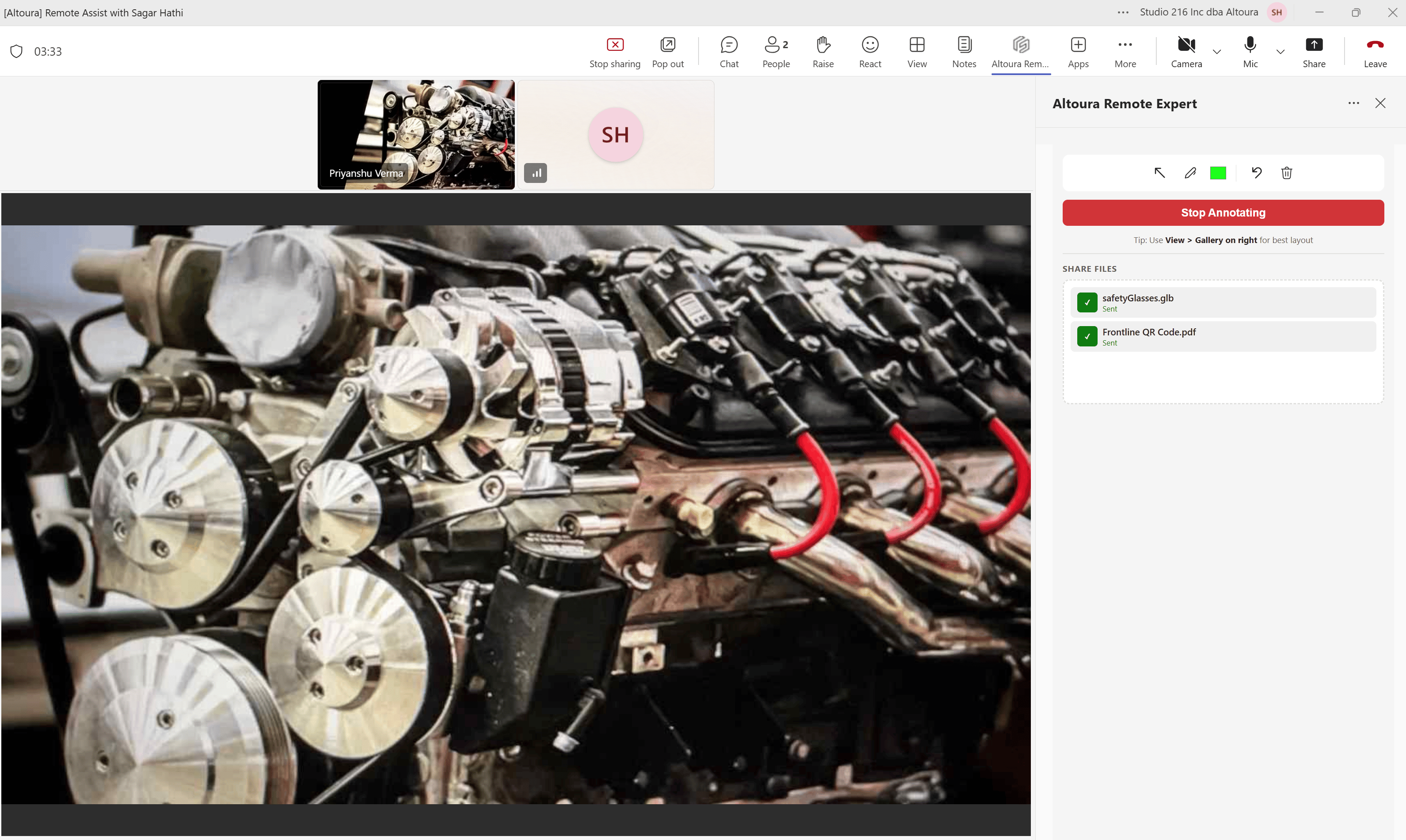
Task: Open the green annotation color swatch
Action: coord(1218,173)
